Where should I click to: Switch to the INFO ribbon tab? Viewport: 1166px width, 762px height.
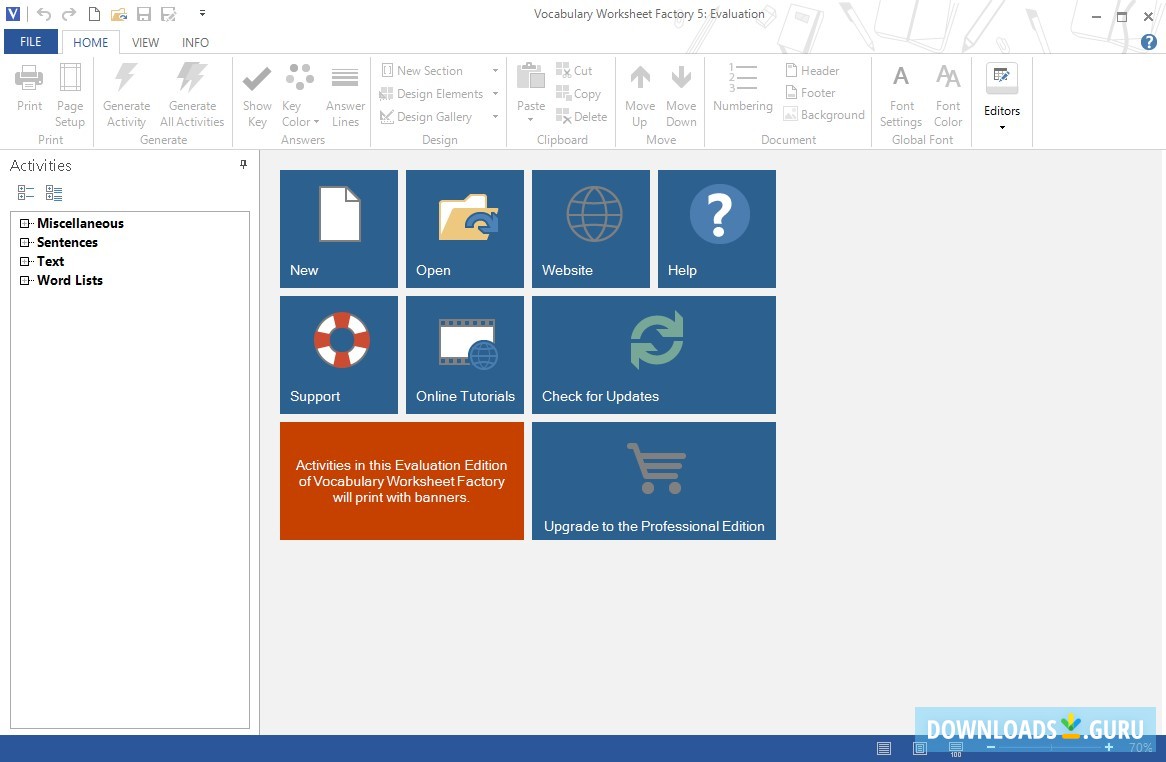point(196,42)
